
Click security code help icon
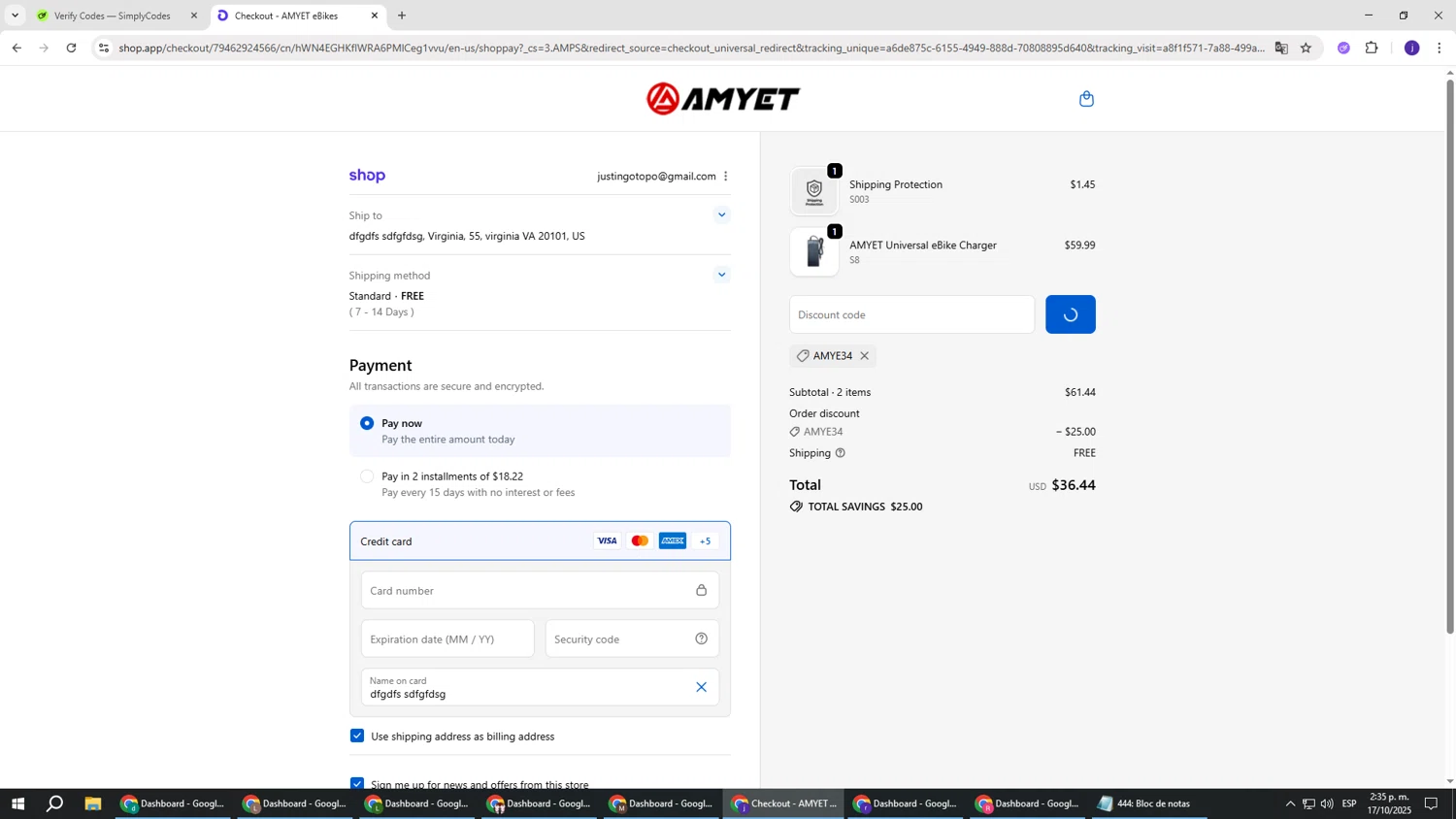[701, 639]
